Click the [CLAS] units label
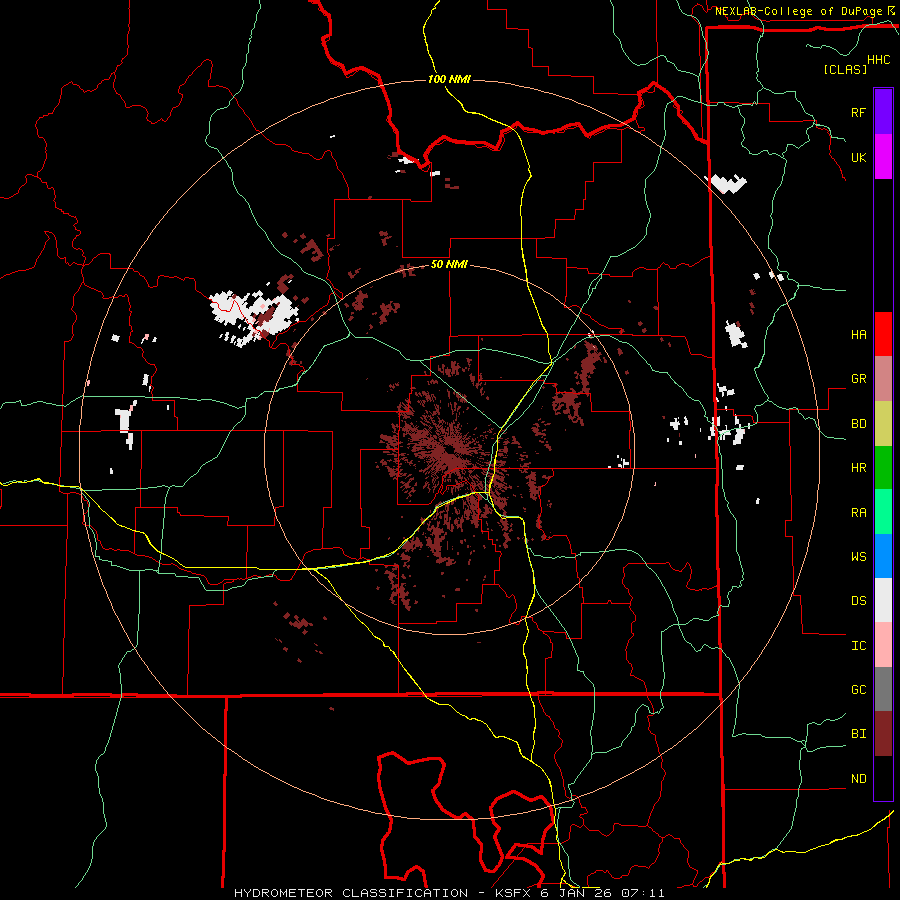Screen dimensions: 900x900 click(845, 69)
